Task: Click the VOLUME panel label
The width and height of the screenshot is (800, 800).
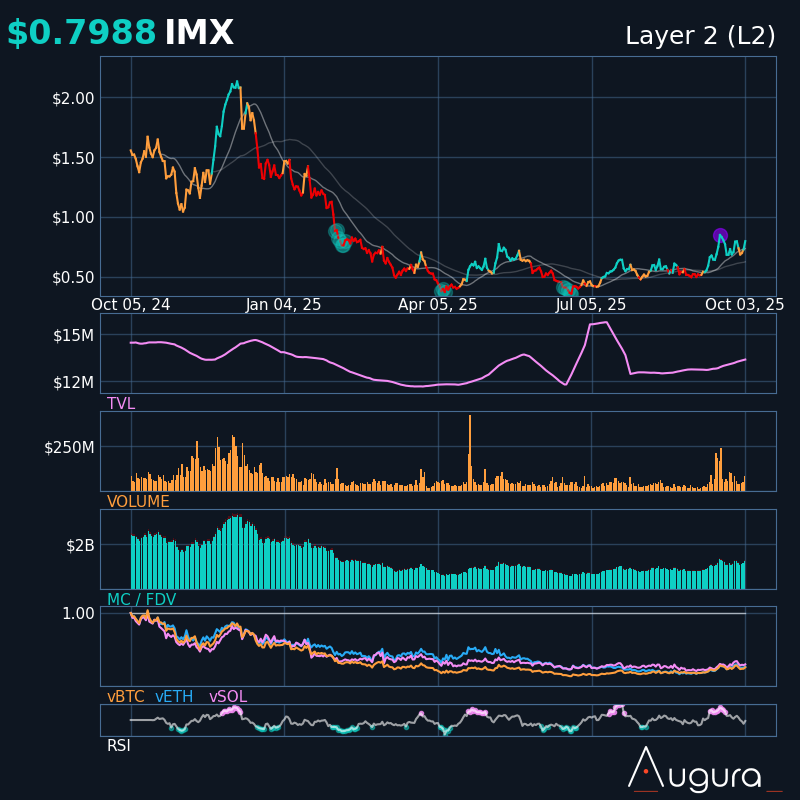Action: coord(138,502)
